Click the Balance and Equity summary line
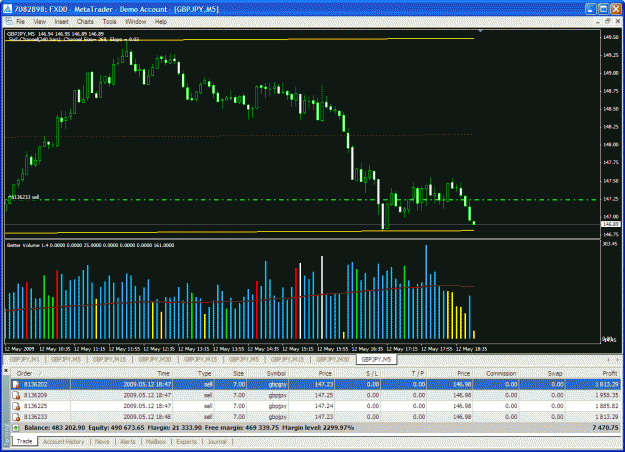Screen dimensions: 625x452 pos(189,428)
